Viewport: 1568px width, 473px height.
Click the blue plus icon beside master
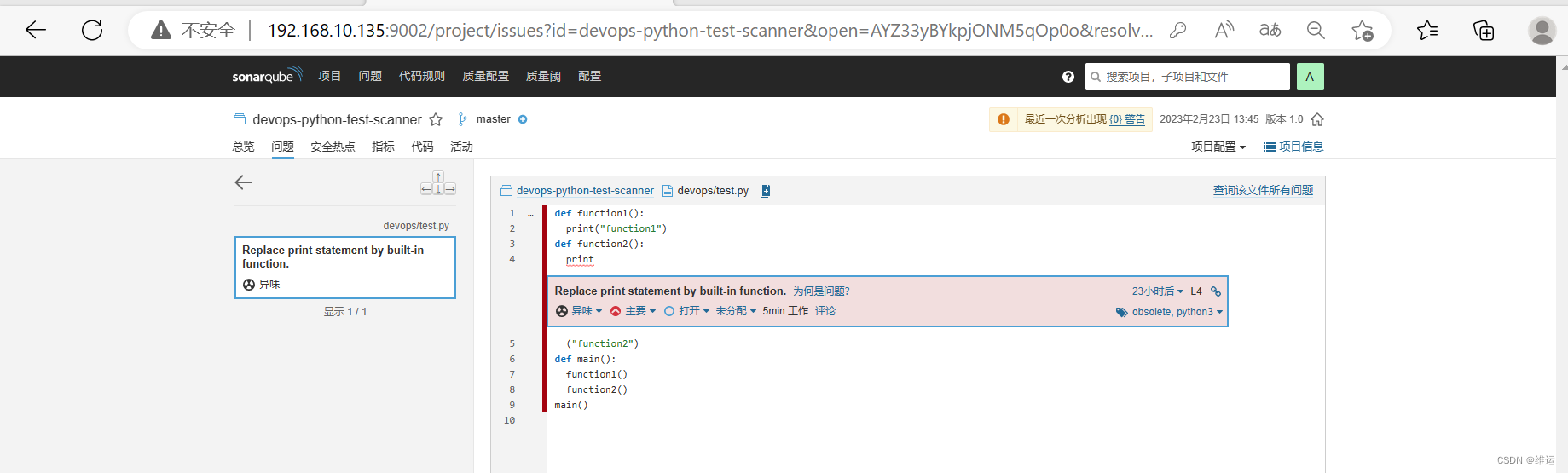tap(523, 119)
